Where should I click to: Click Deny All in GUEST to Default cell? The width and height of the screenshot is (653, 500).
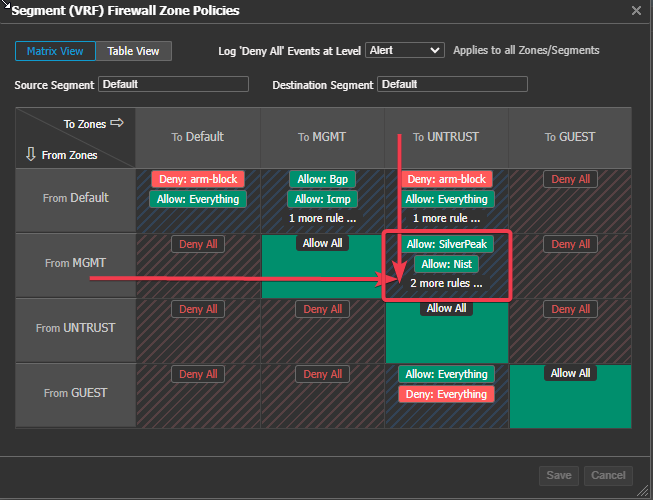coord(198,374)
